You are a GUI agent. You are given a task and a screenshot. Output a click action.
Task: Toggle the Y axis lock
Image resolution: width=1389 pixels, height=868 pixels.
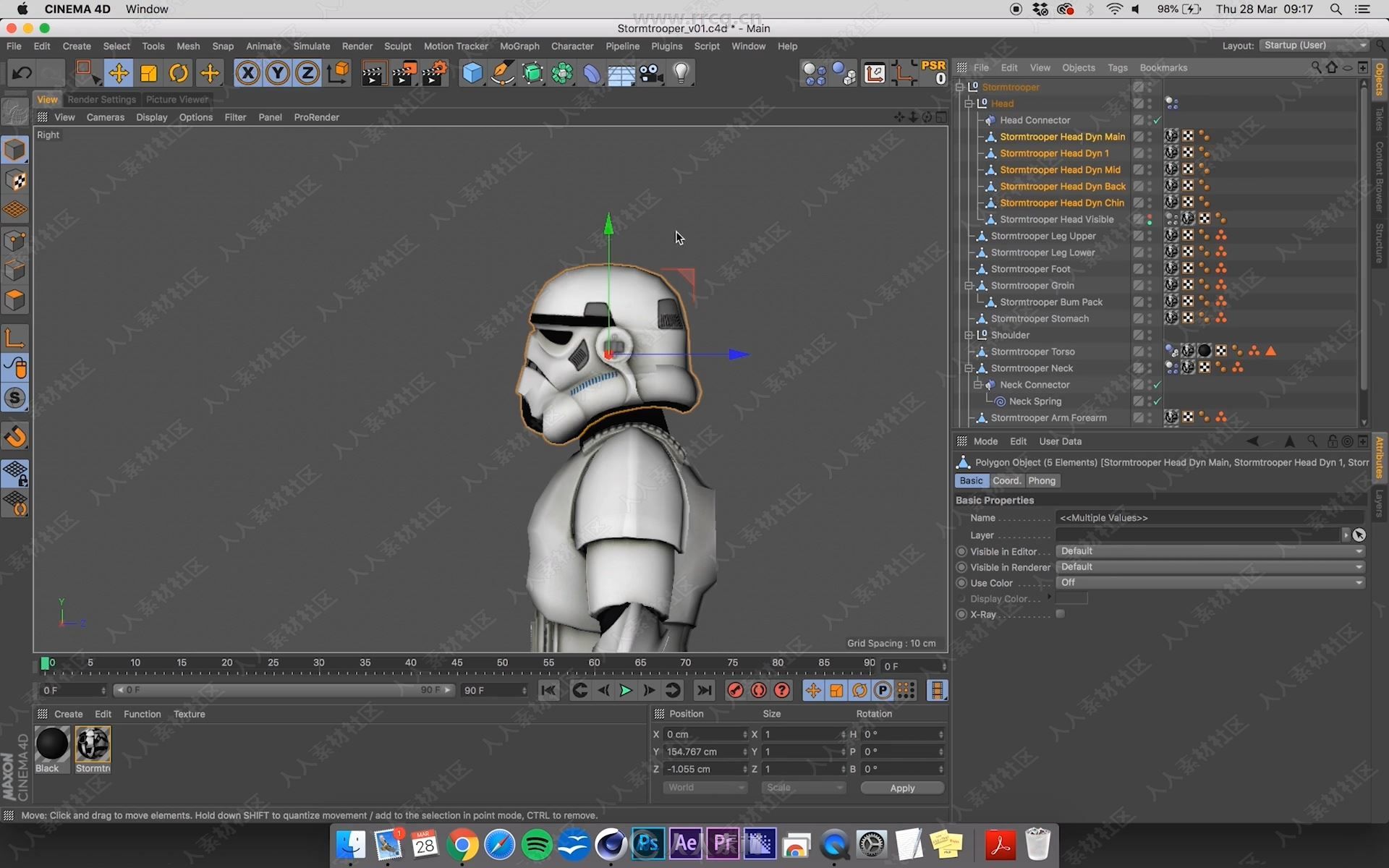pos(278,73)
